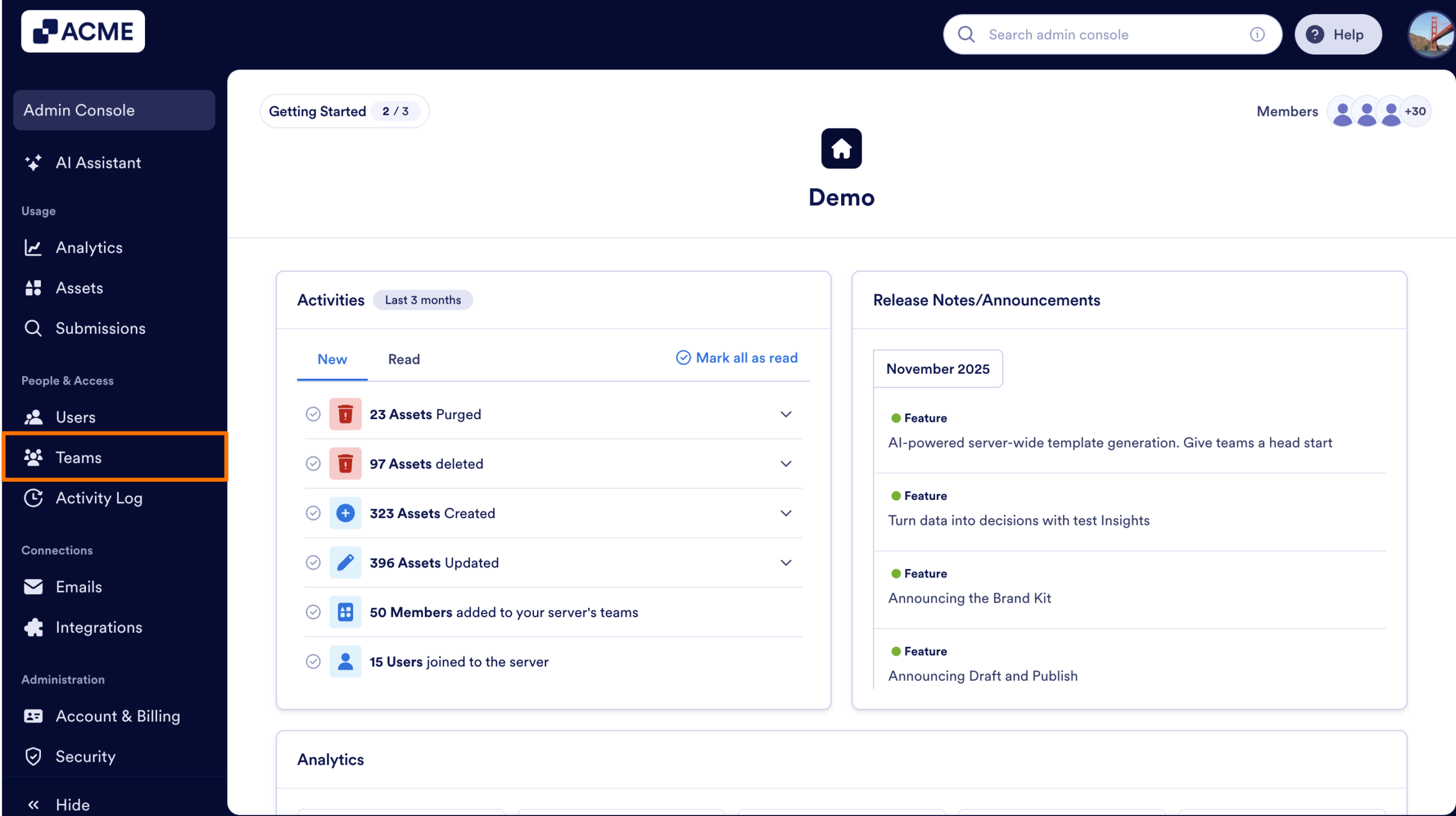Expand the '323 Assets Created' entry

(786, 513)
